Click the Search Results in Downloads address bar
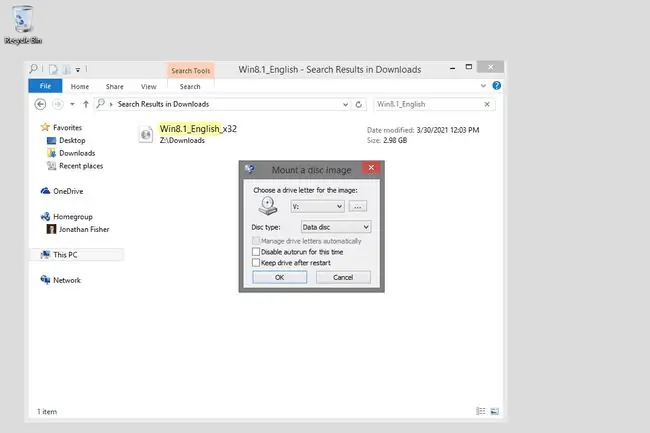Image resolution: width=650 pixels, height=433 pixels. (222, 104)
